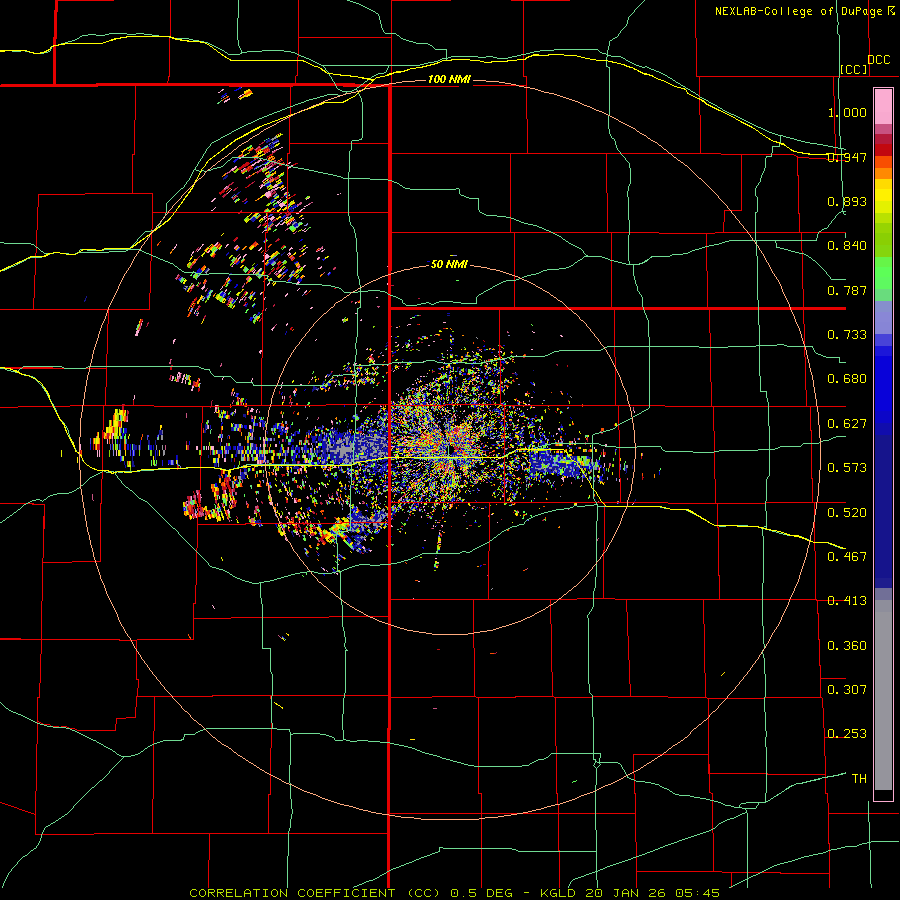Click the 0.627 value on the color scale

point(847,424)
